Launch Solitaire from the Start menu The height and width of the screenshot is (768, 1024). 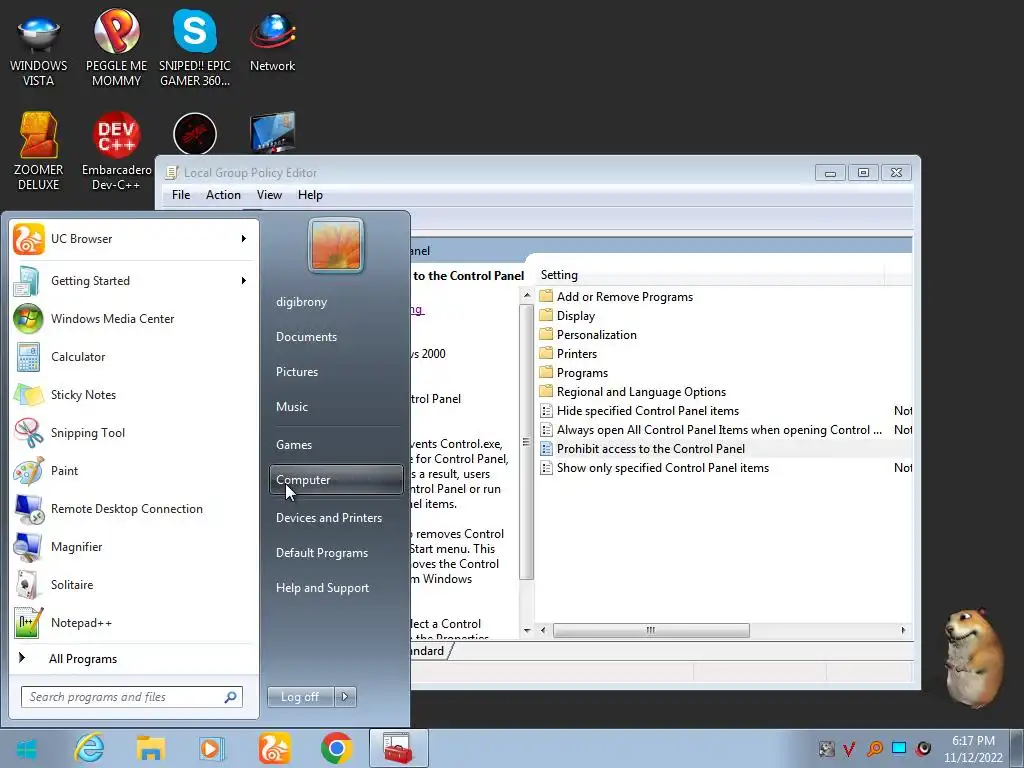pos(134,584)
